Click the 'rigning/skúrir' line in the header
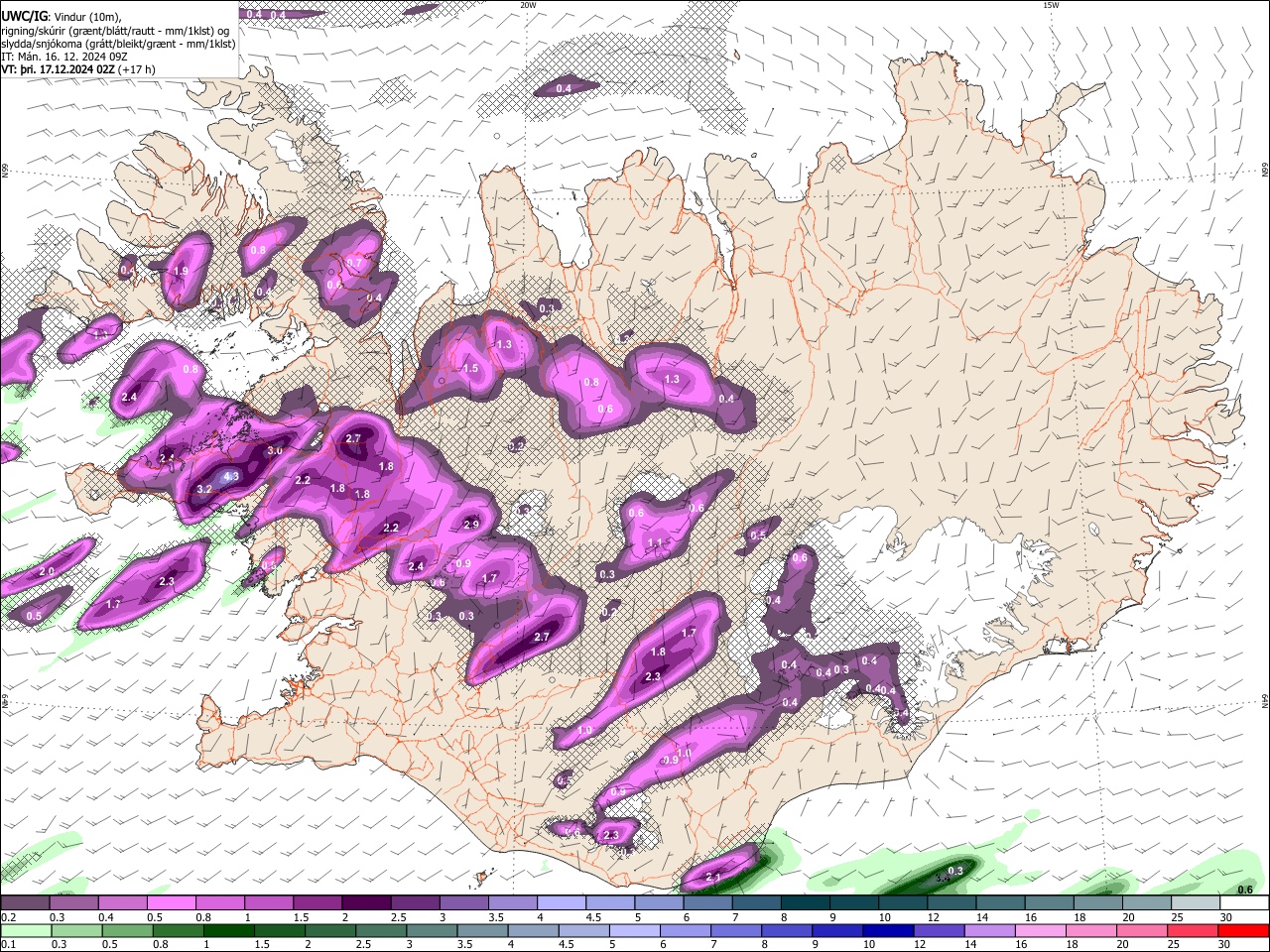The height and width of the screenshot is (952, 1270). 116,30
